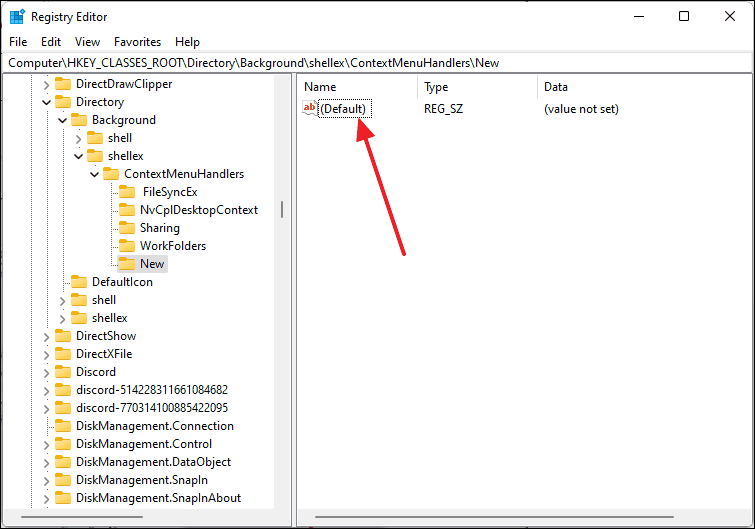755x529 pixels.
Task: Collapse the shellex key under Background
Action: [78, 156]
